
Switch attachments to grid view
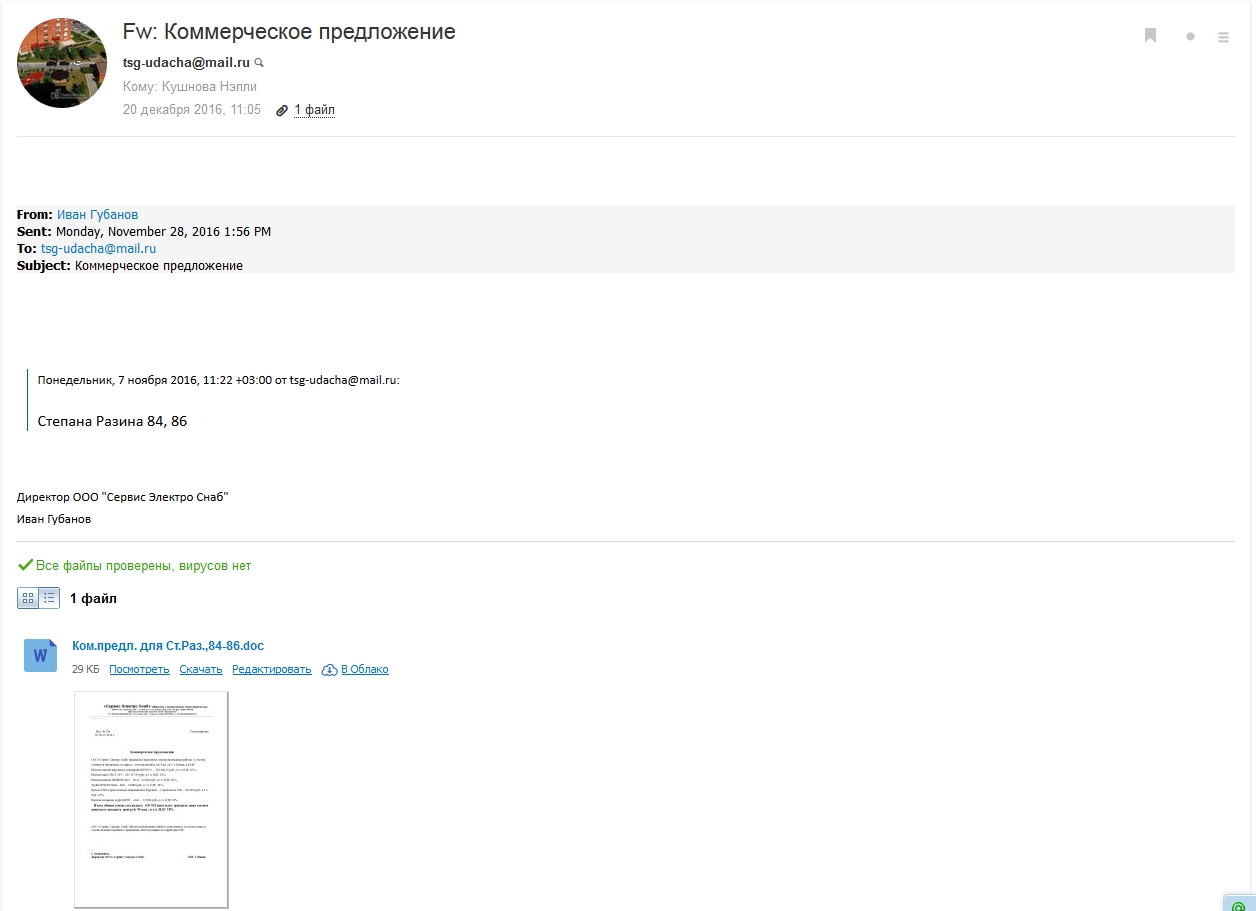pos(28,598)
